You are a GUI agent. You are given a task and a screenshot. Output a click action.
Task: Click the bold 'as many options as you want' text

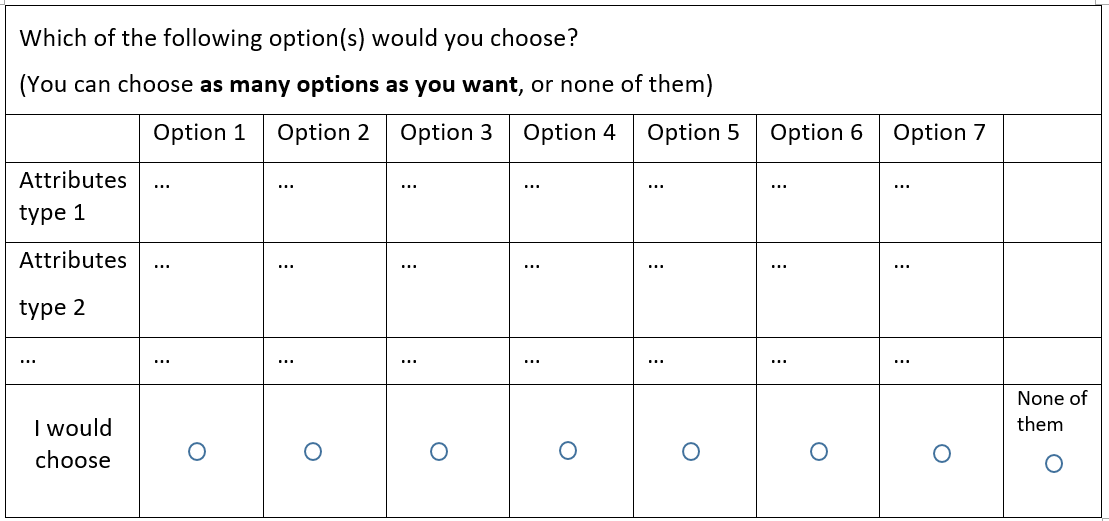[359, 86]
